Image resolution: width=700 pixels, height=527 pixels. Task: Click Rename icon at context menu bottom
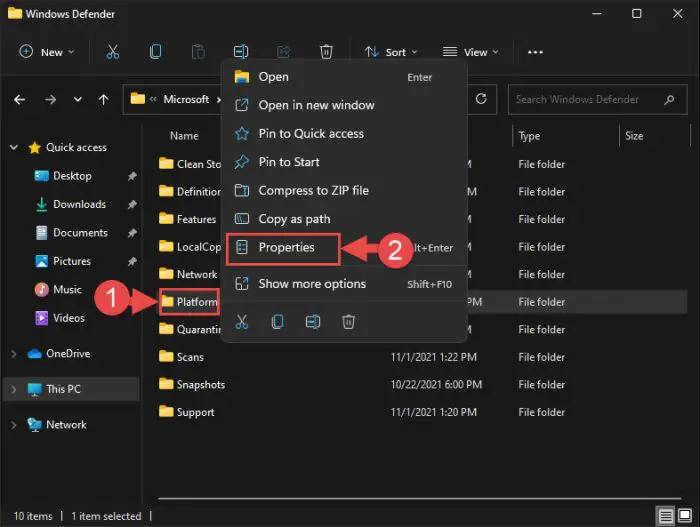[x=312, y=322]
